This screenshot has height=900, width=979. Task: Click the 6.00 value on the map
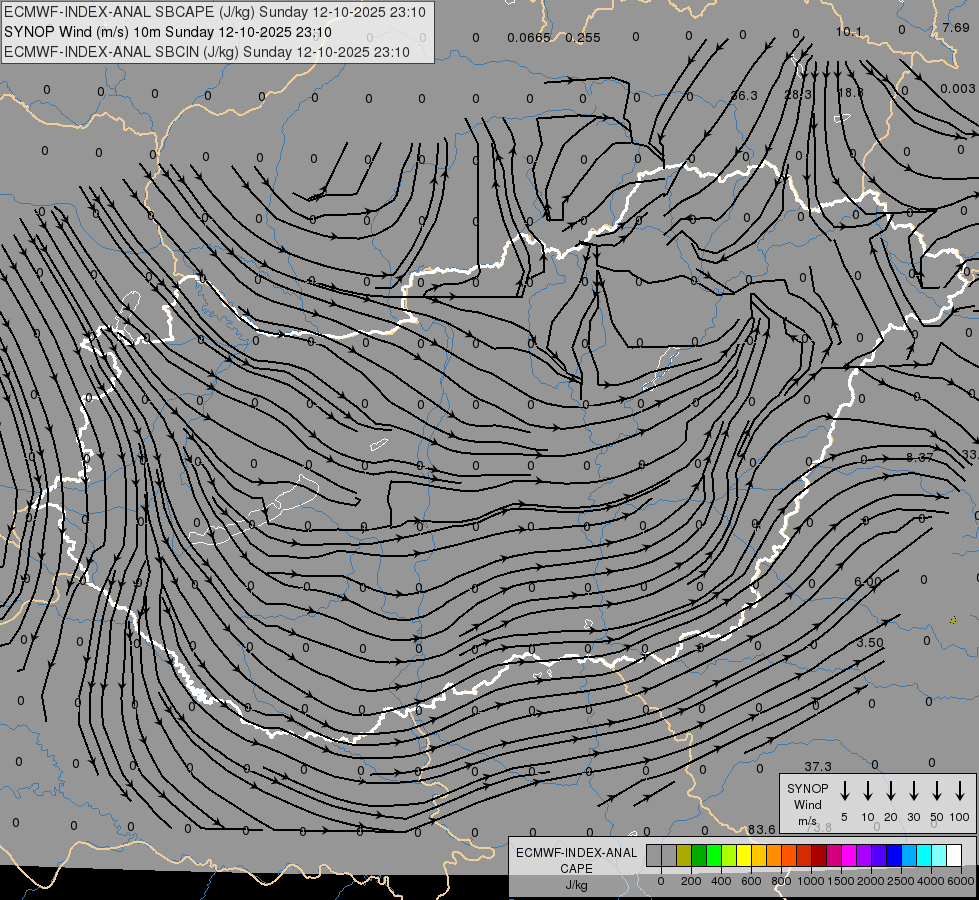(868, 581)
